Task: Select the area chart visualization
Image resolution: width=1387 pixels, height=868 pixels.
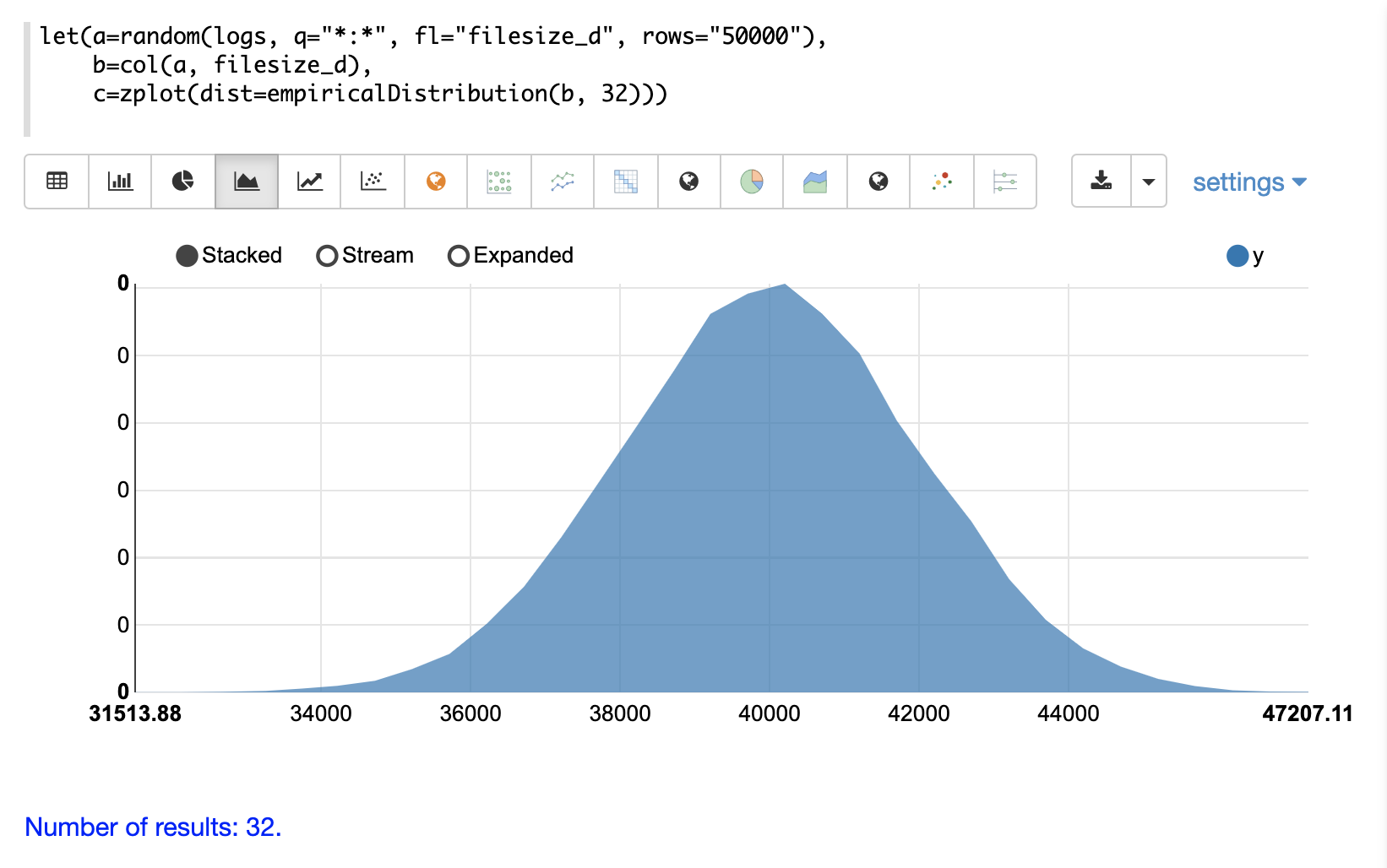Action: (x=246, y=182)
